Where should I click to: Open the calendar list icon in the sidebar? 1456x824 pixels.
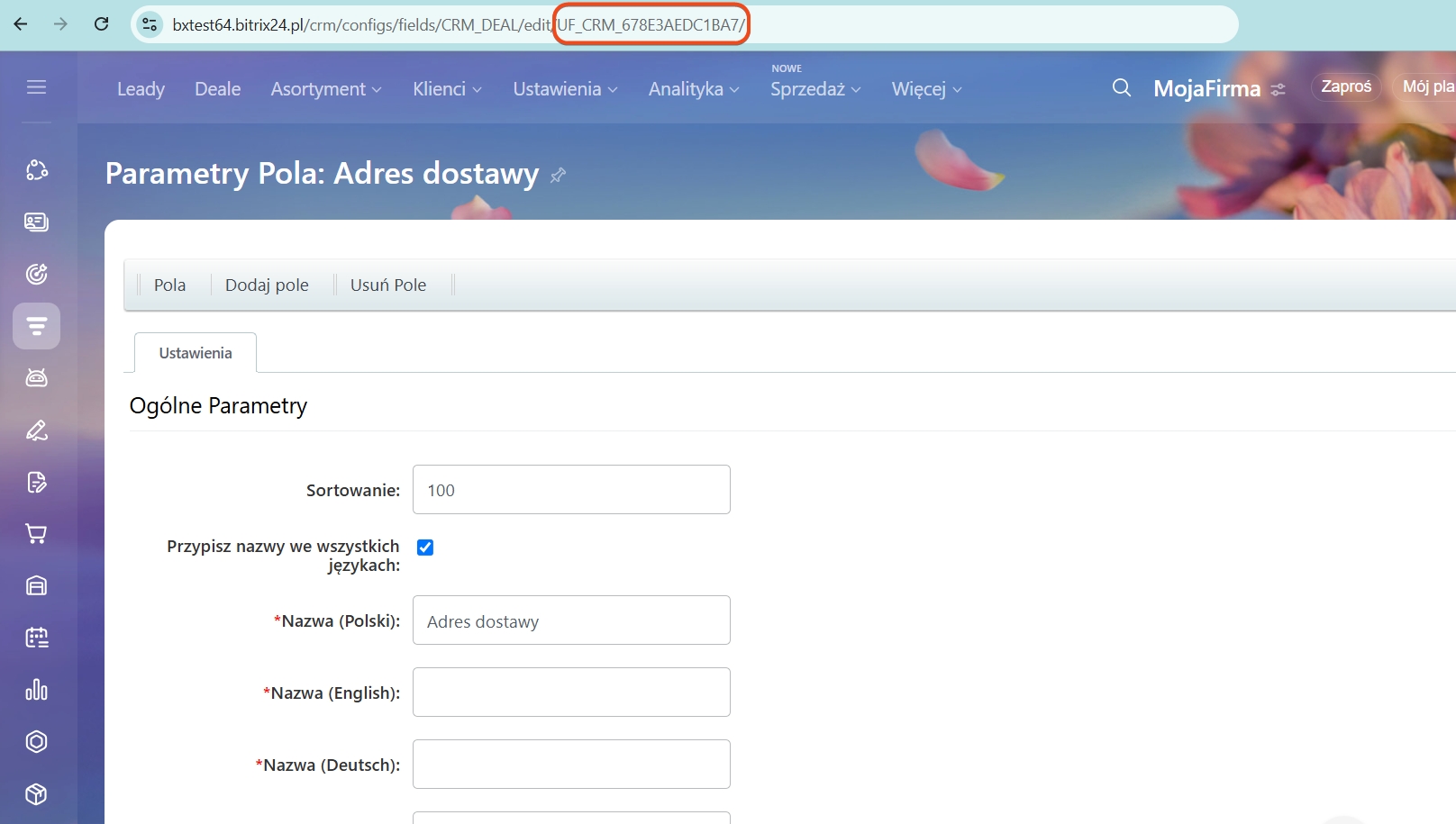(36, 638)
